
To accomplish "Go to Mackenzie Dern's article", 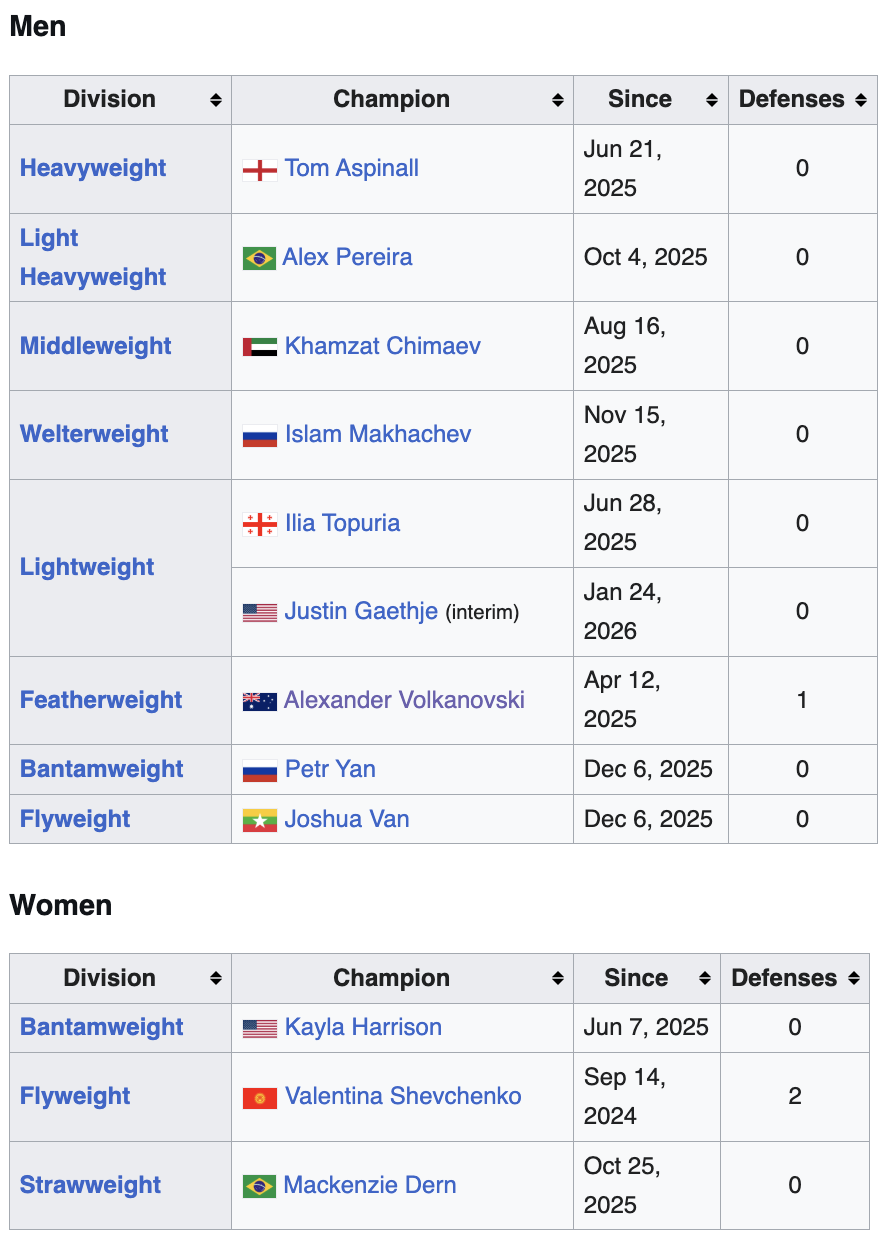I will [x=370, y=1186].
